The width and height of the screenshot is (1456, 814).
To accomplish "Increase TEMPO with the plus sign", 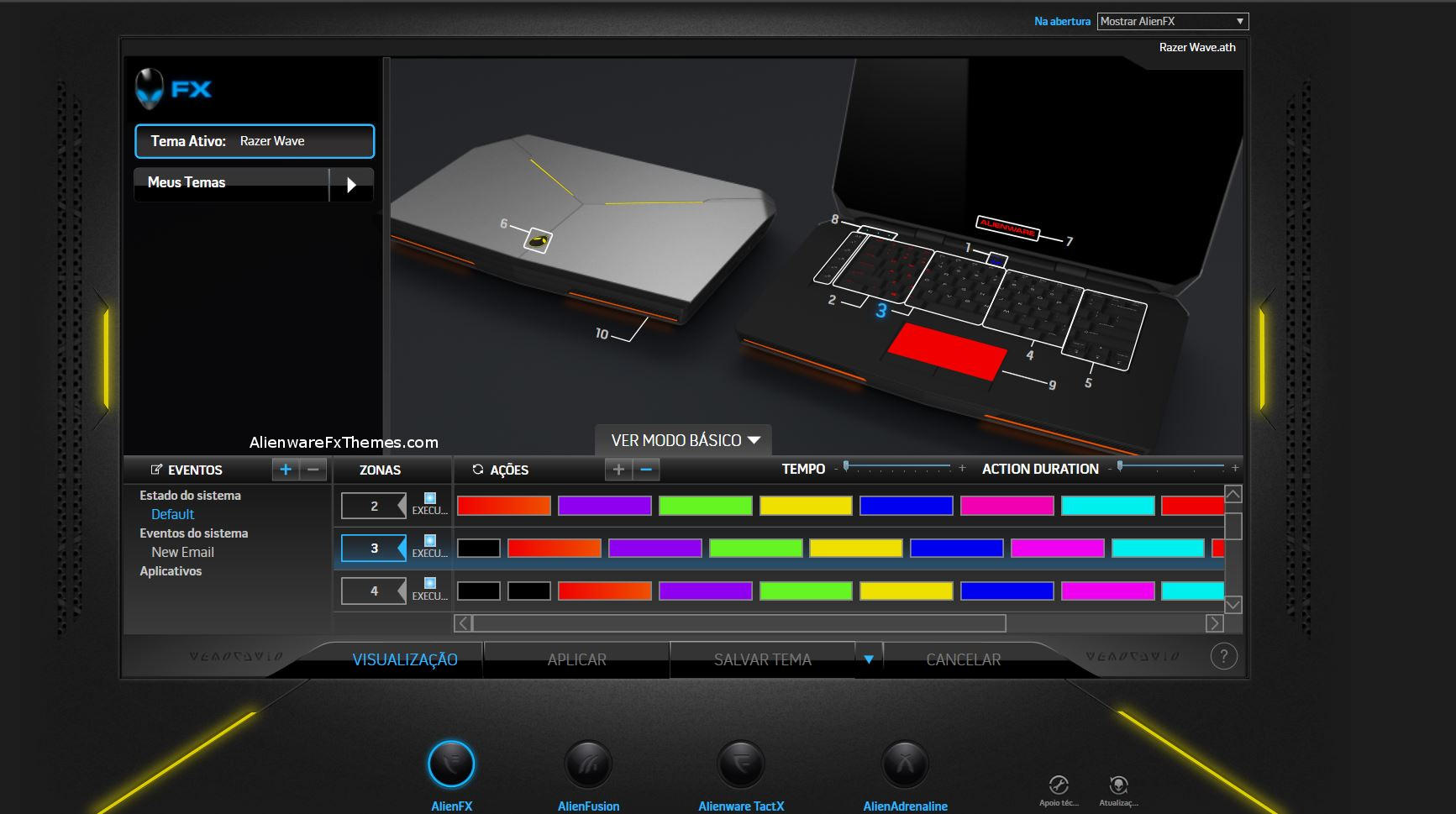I will [962, 469].
